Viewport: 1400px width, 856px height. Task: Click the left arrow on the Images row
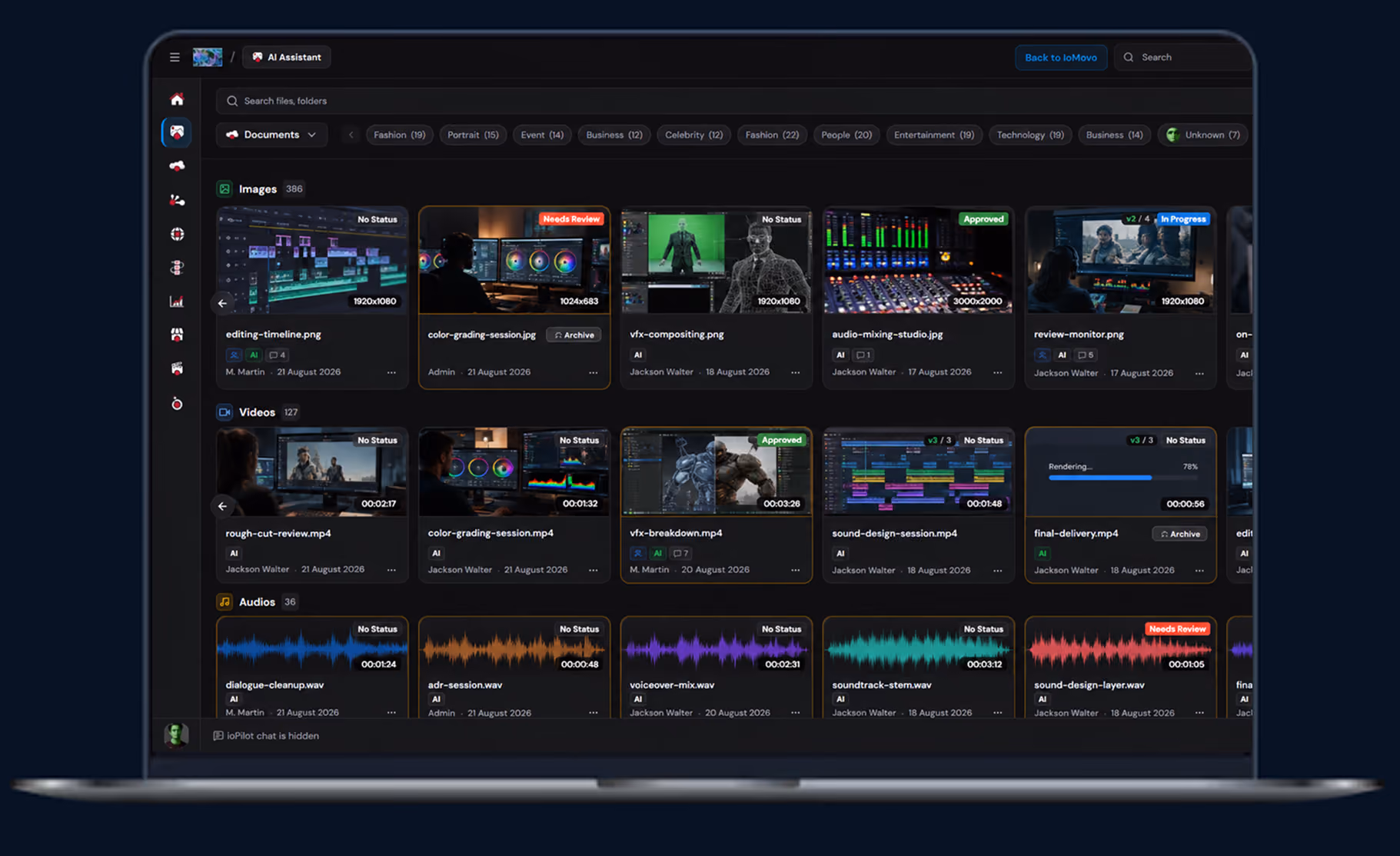[222, 303]
